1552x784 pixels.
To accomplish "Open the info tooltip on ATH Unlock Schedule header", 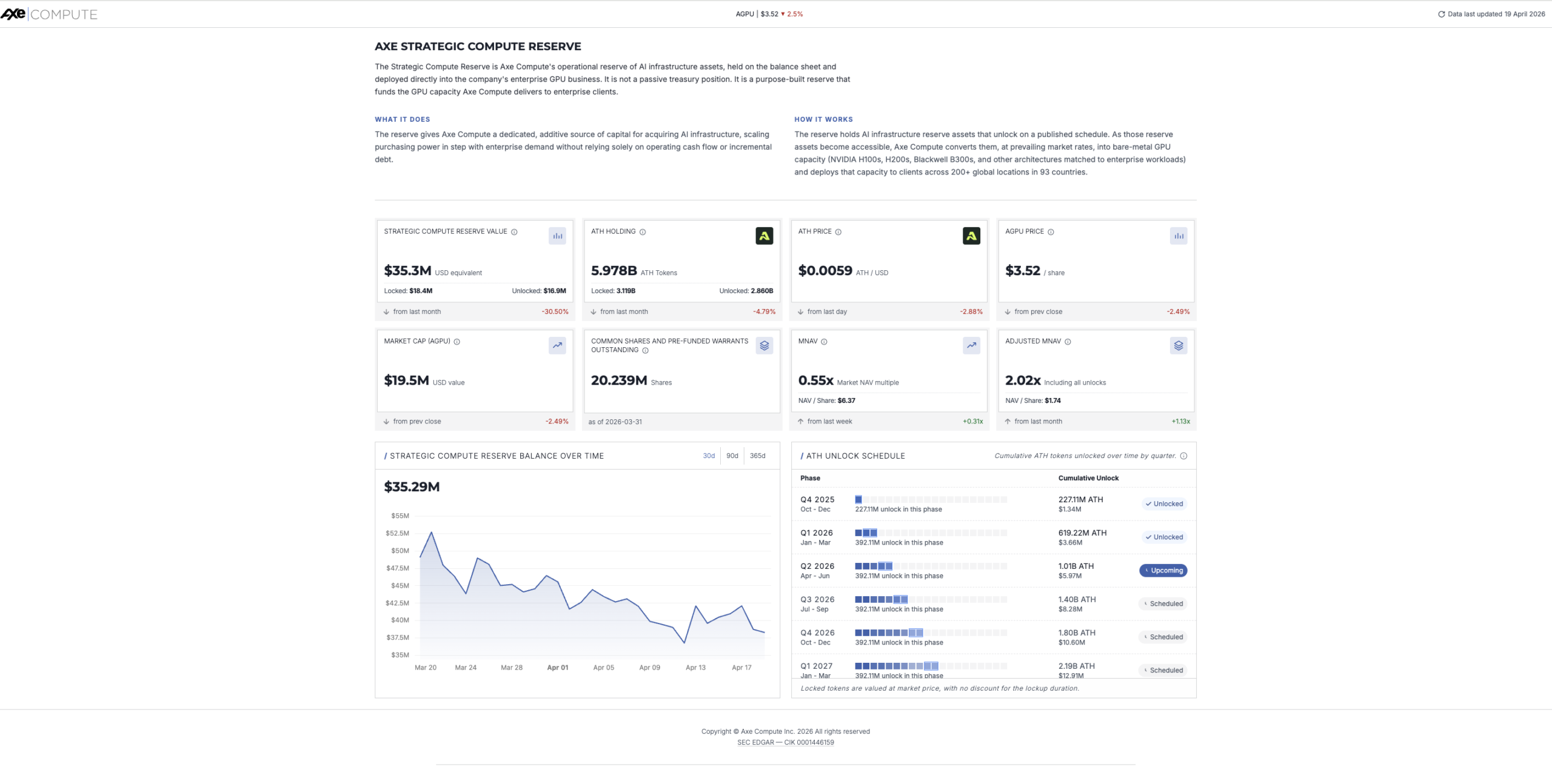I will pyautogui.click(x=1185, y=456).
